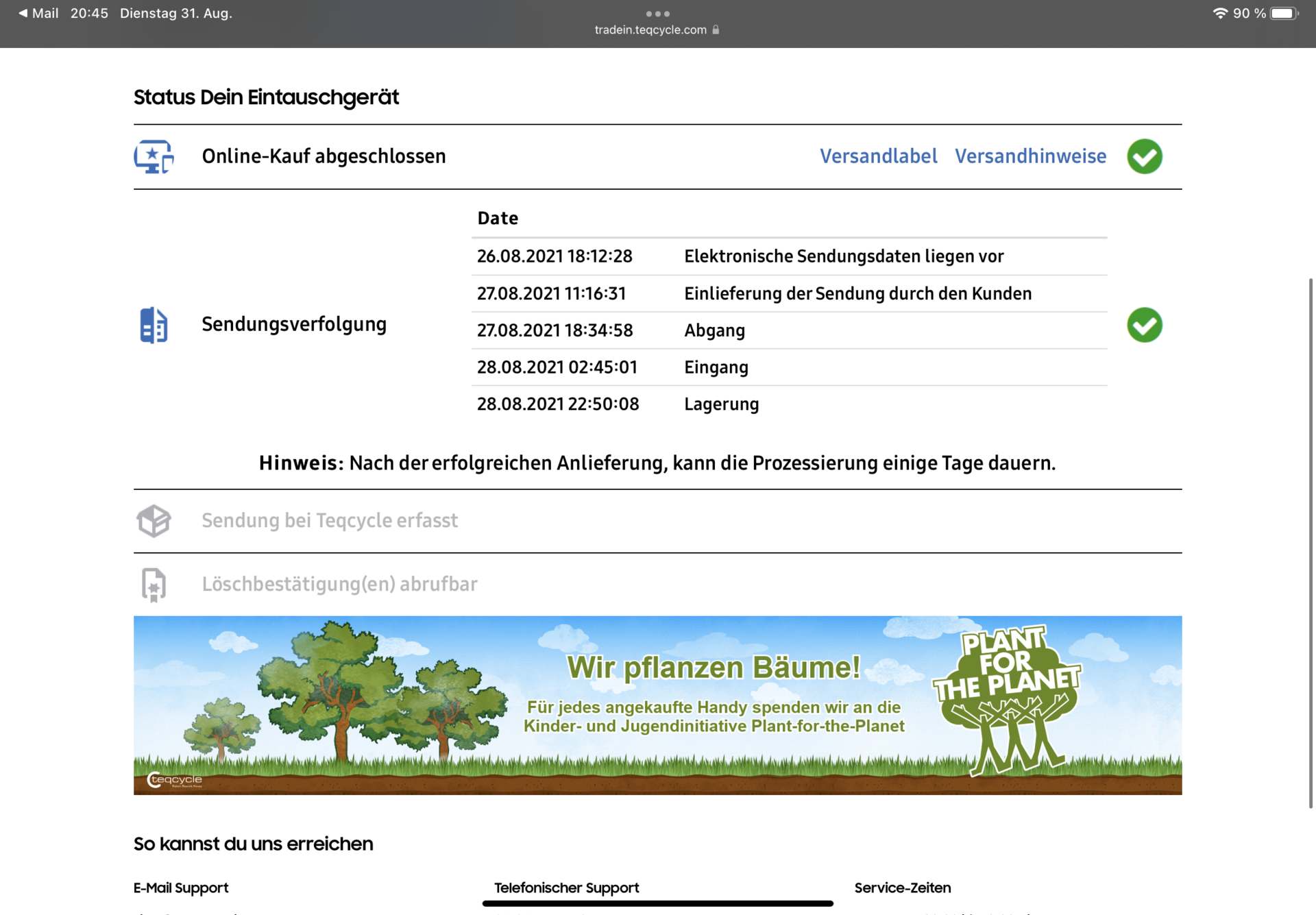Tap the teqcycle logo in banner
The width and height of the screenshot is (1316, 915).
(175, 780)
